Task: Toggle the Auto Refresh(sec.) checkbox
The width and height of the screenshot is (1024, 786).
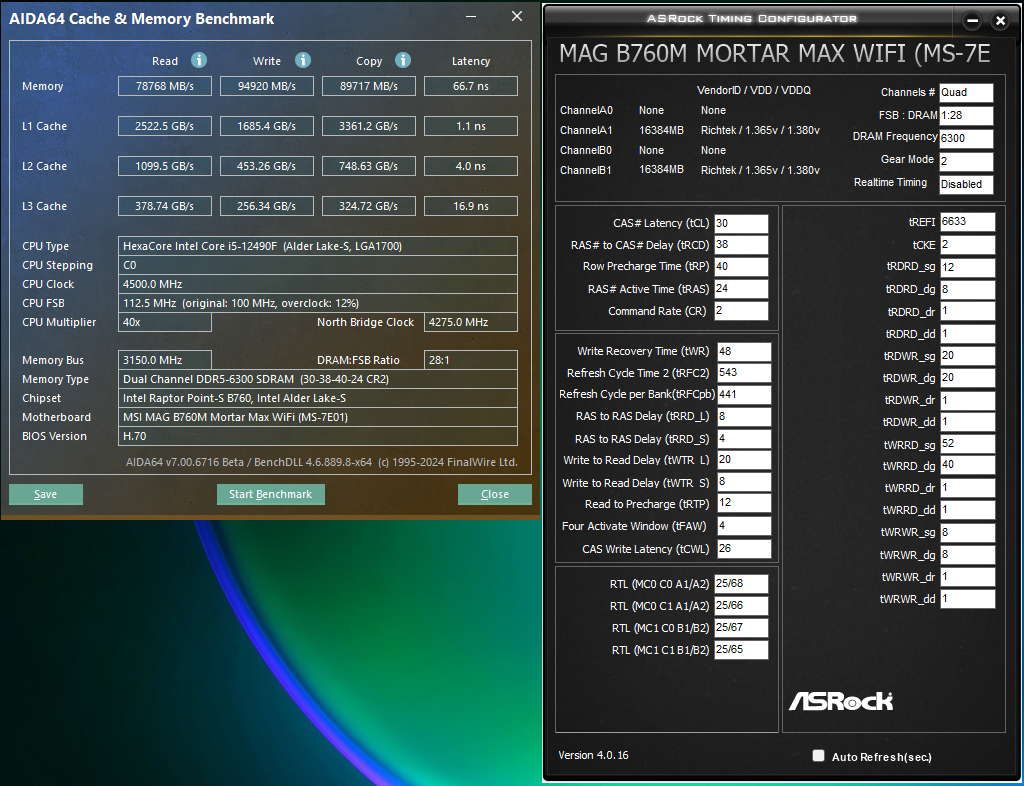Action: [x=818, y=755]
